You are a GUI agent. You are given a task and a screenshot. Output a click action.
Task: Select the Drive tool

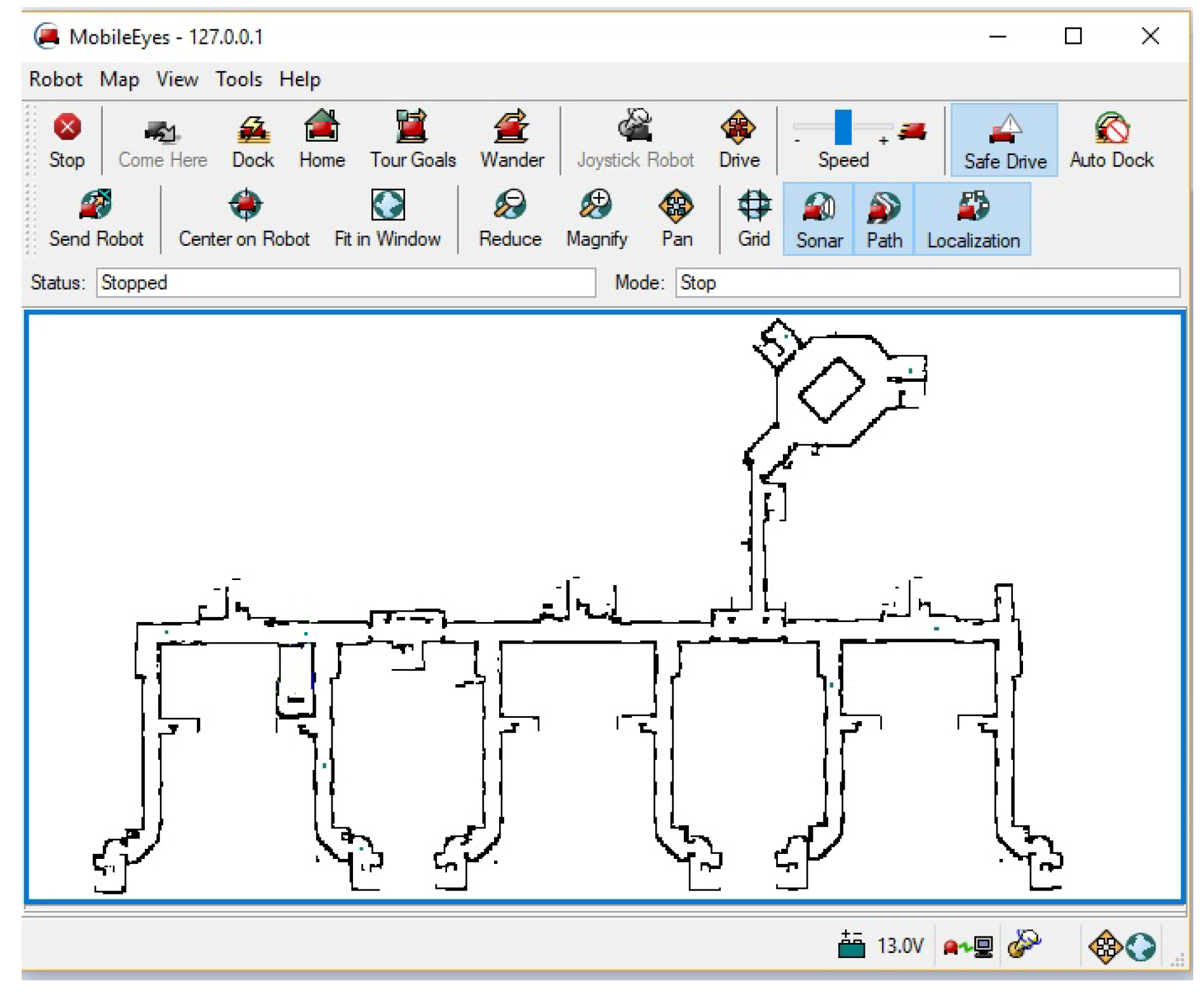(x=739, y=140)
